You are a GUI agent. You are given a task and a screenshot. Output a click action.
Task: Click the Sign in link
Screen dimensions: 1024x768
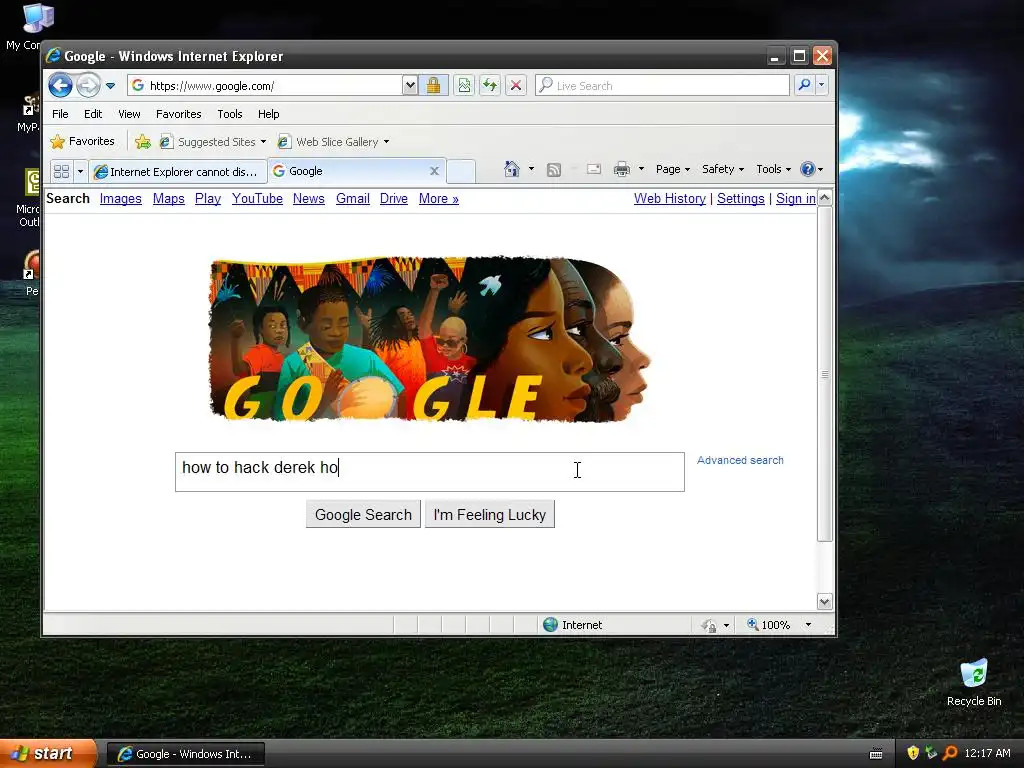[x=795, y=199]
